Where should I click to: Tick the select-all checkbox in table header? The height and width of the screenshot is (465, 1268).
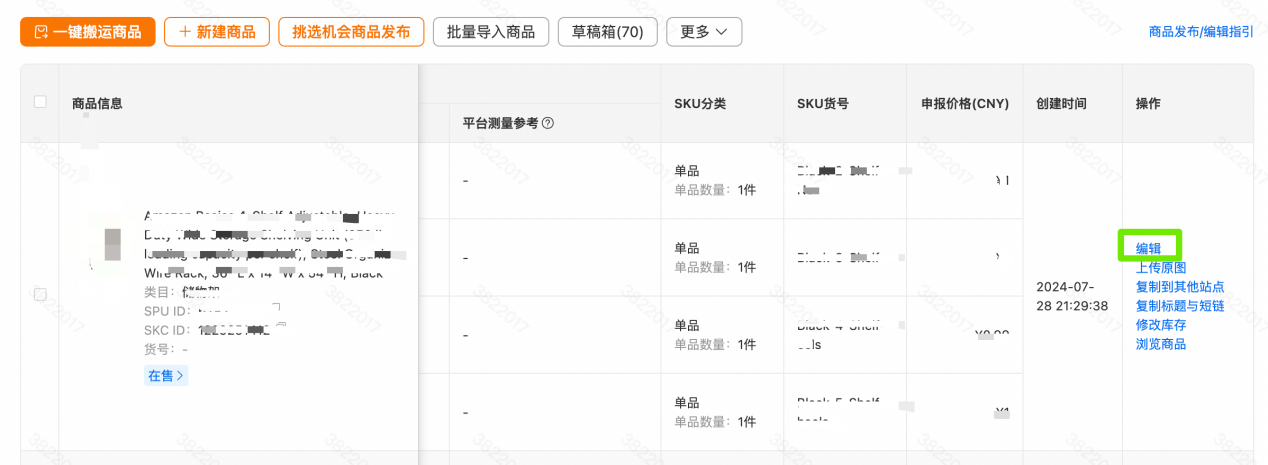click(40, 102)
